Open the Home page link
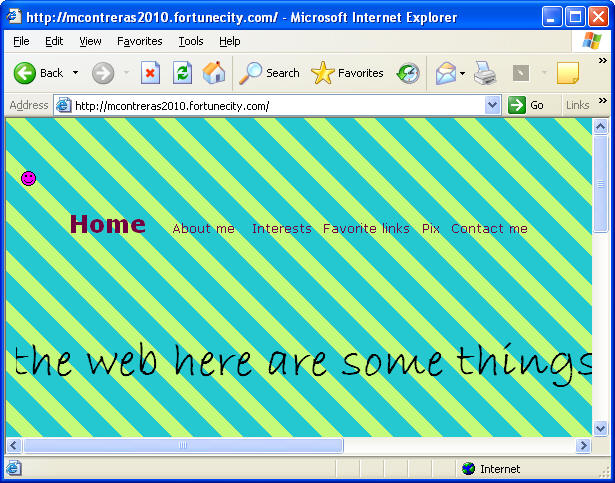The width and height of the screenshot is (615, 483). point(107,224)
